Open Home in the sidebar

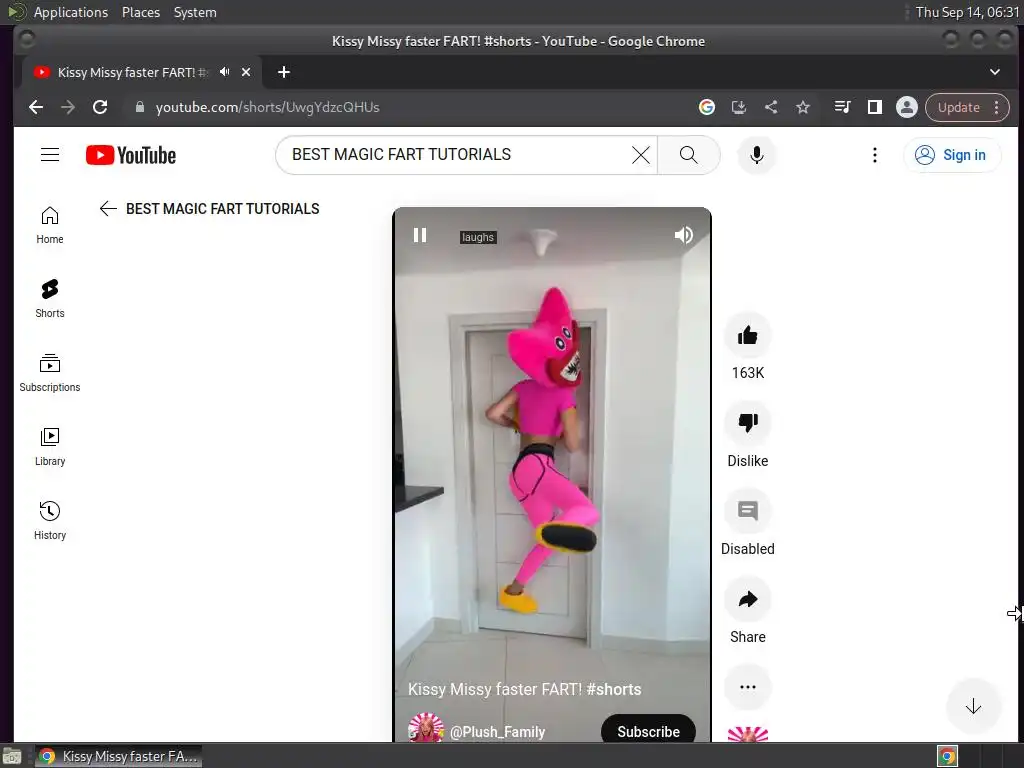pos(50,225)
